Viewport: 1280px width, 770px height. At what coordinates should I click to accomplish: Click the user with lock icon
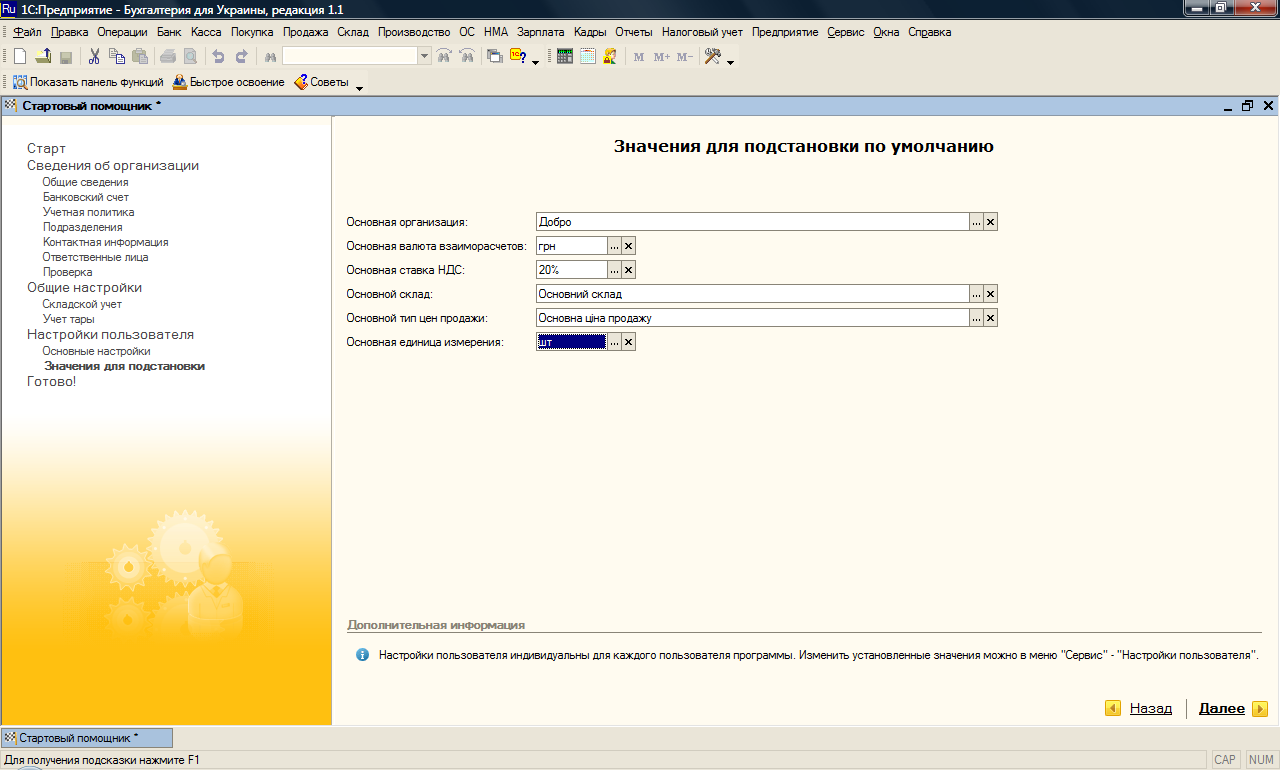[611, 57]
